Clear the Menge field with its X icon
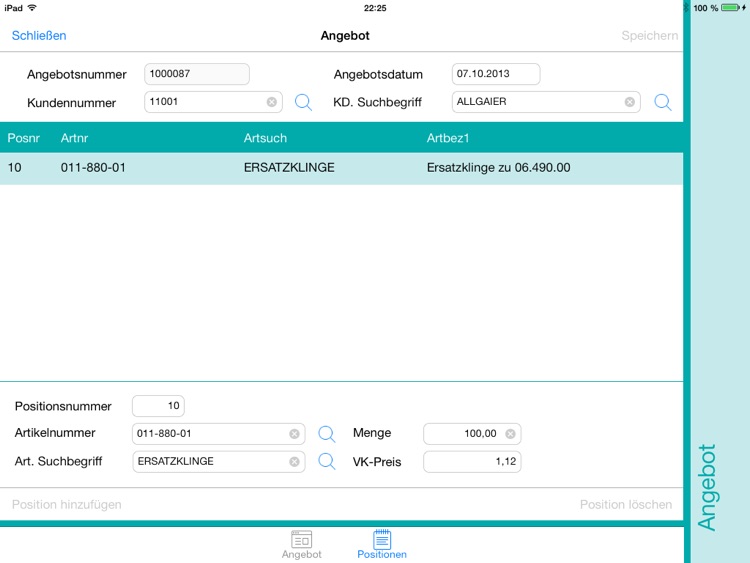This screenshot has height=563, width=750. [510, 434]
